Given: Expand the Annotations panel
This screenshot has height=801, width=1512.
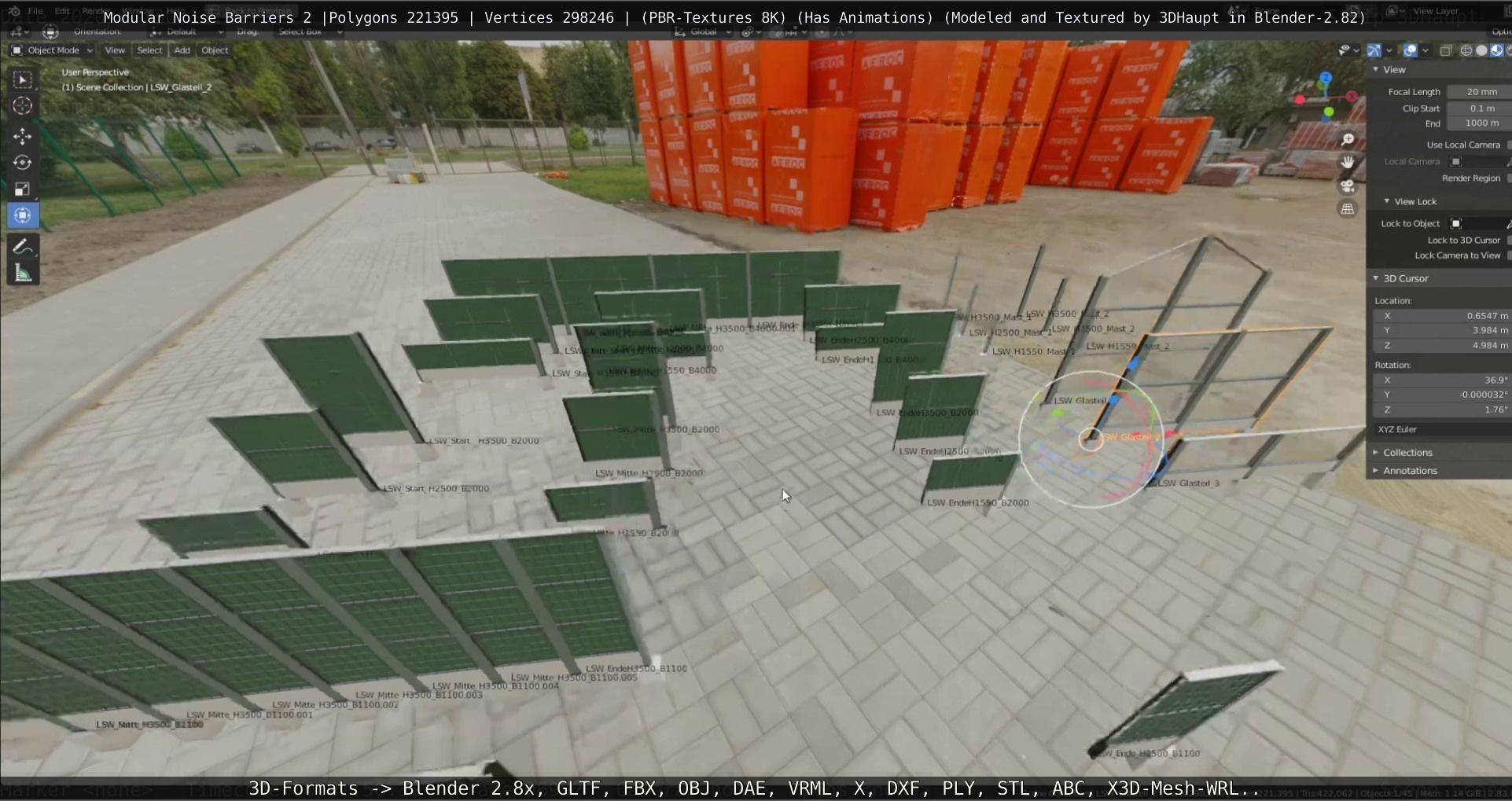Looking at the screenshot, I should tap(1376, 471).
